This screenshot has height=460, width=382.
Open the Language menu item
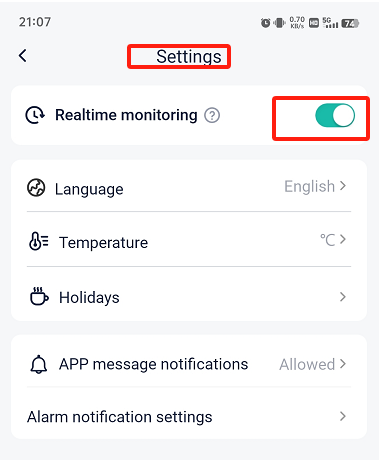(189, 187)
